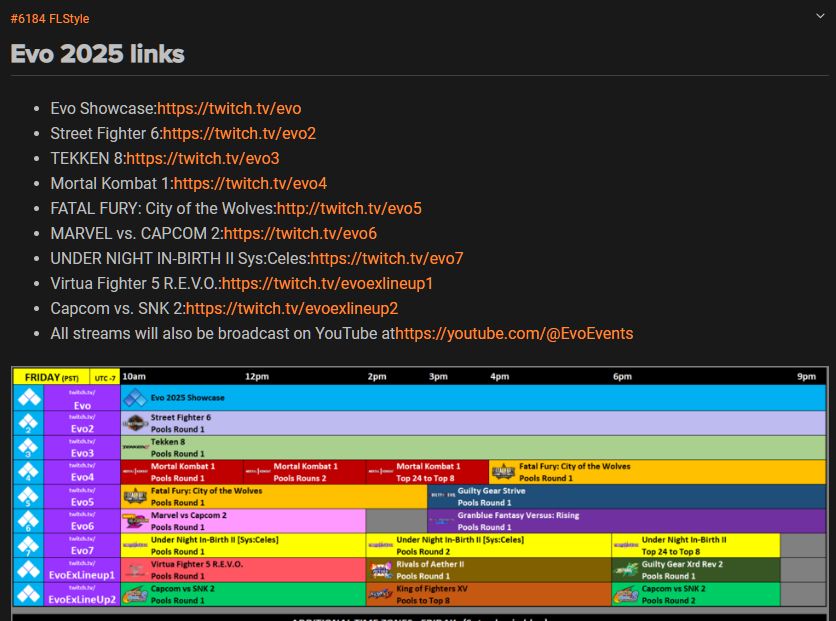
Task: Click the Fatal Fury logo in the Evo5 row
Action: pyautogui.click(x=135, y=496)
